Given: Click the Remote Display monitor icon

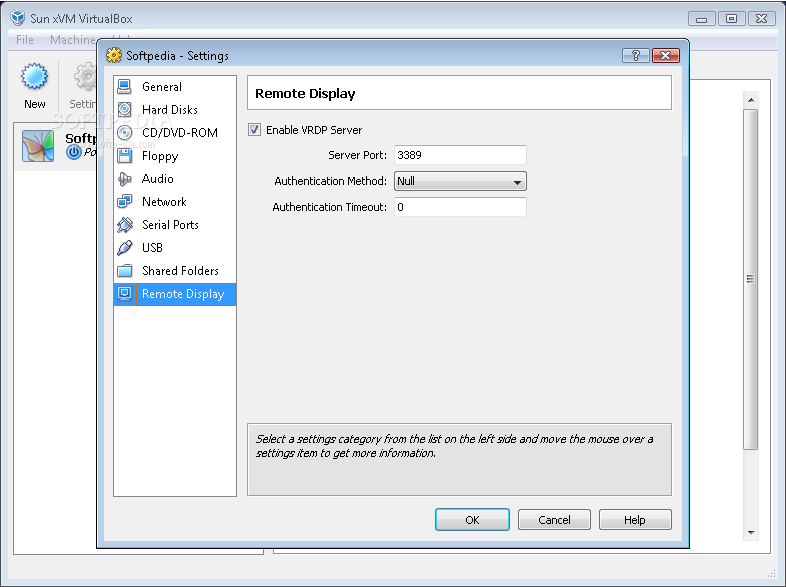Looking at the screenshot, I should point(124,294).
